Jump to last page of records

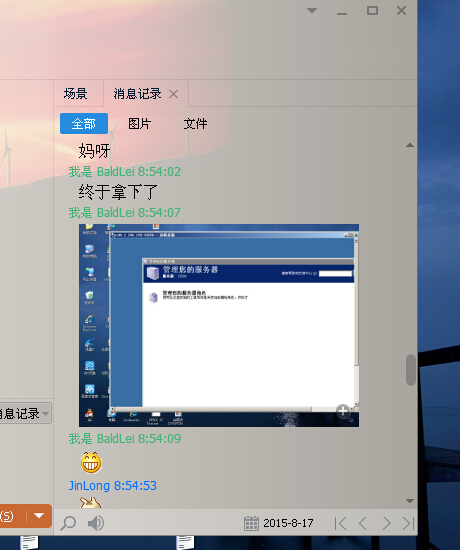coord(408,523)
